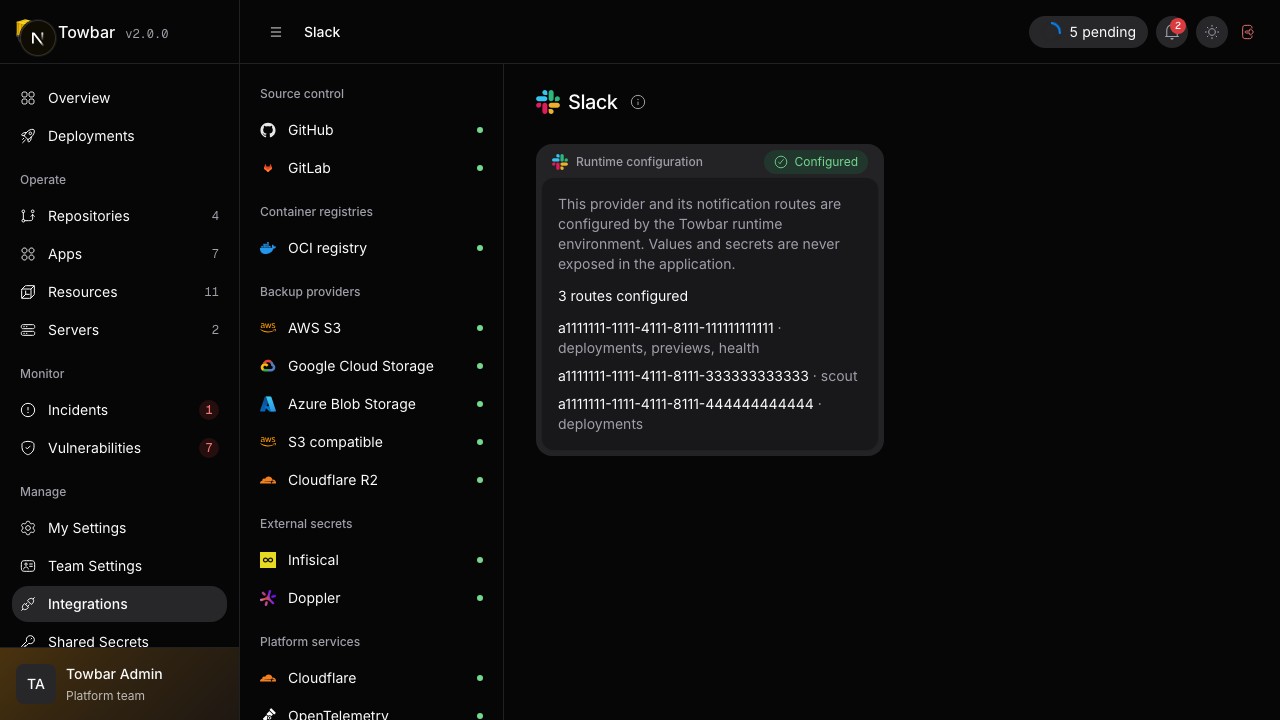Open Azure Blob Storage integration

[371, 404]
